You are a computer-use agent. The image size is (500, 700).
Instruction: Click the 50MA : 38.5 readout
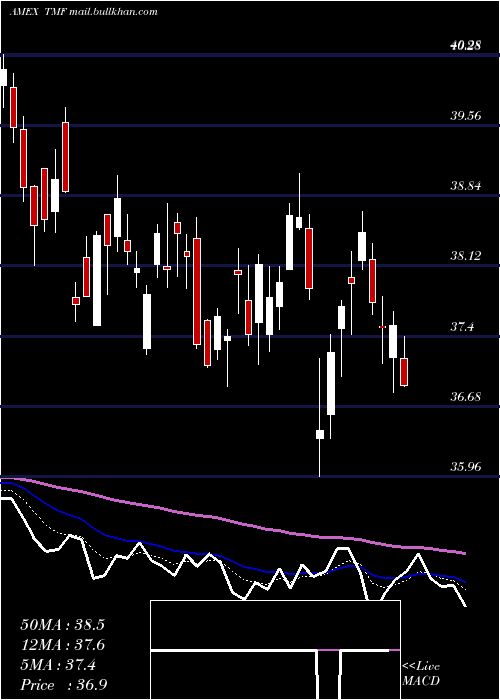[62, 625]
